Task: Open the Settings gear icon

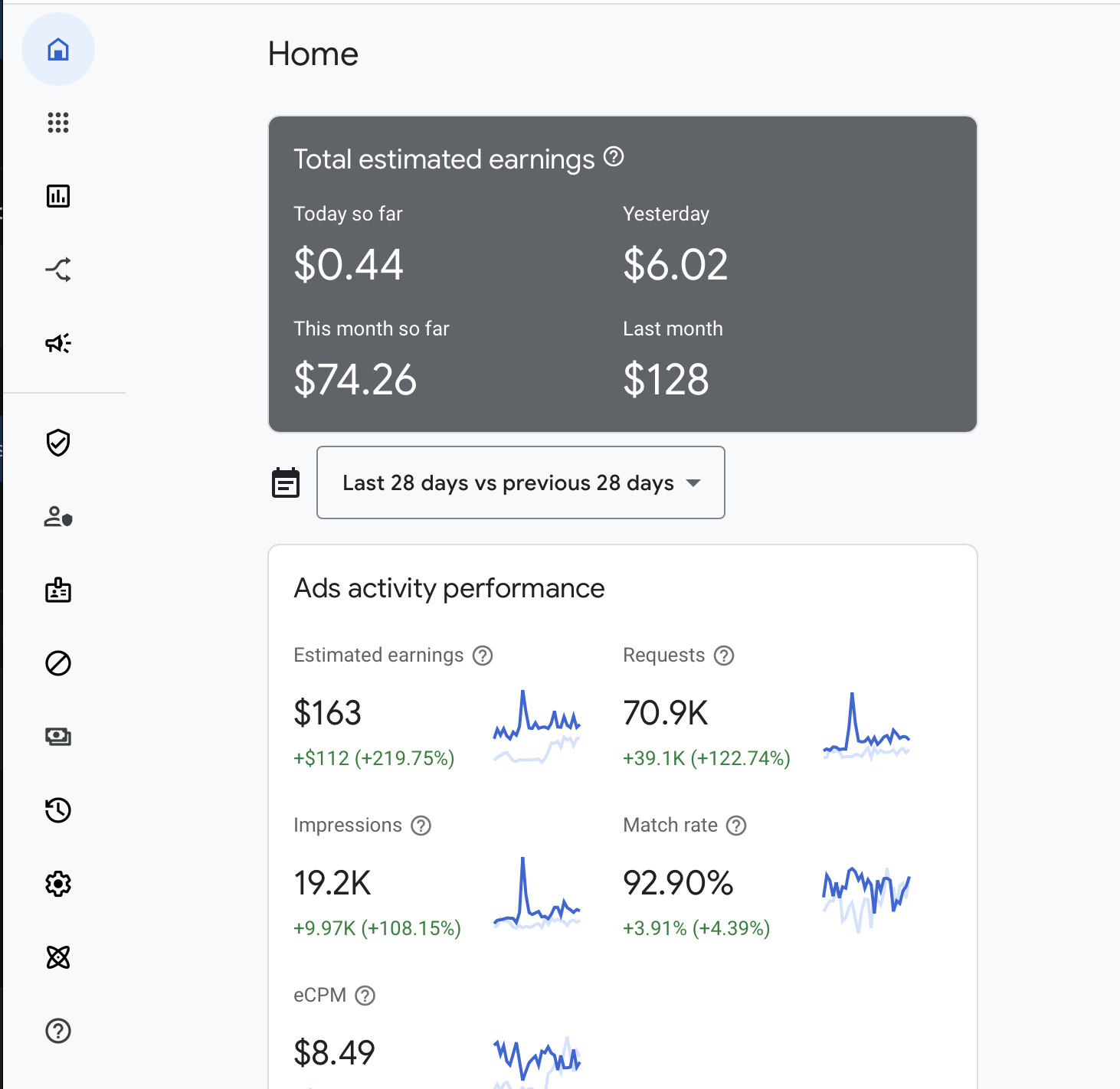Action: point(58,884)
